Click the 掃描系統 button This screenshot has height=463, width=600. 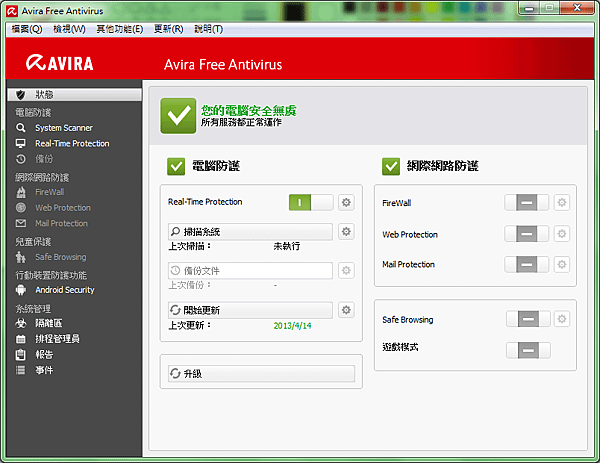click(x=250, y=232)
